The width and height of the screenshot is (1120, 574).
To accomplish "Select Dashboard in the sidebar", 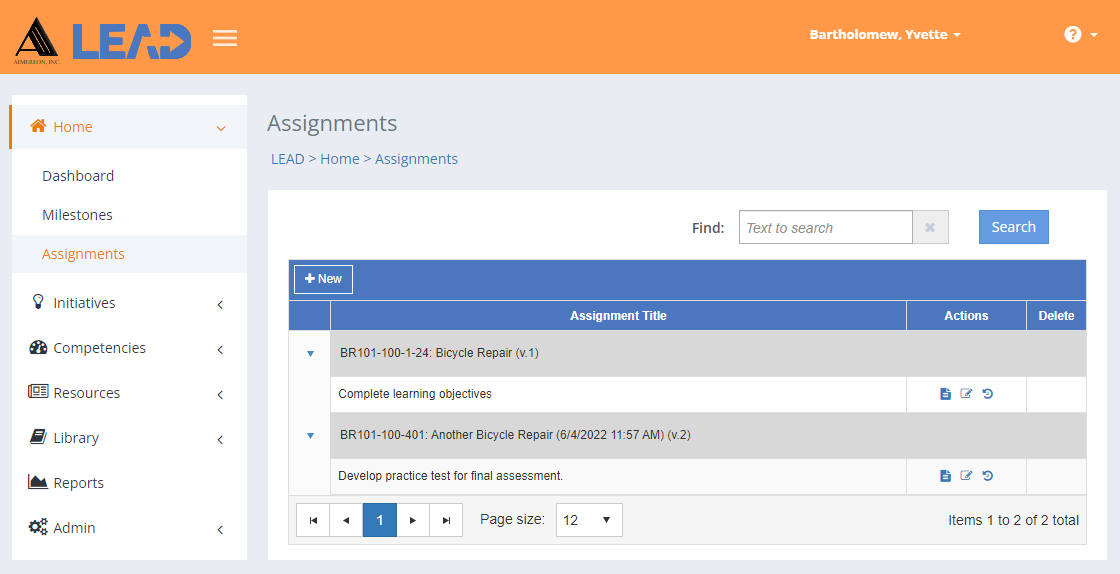I will 78,176.
